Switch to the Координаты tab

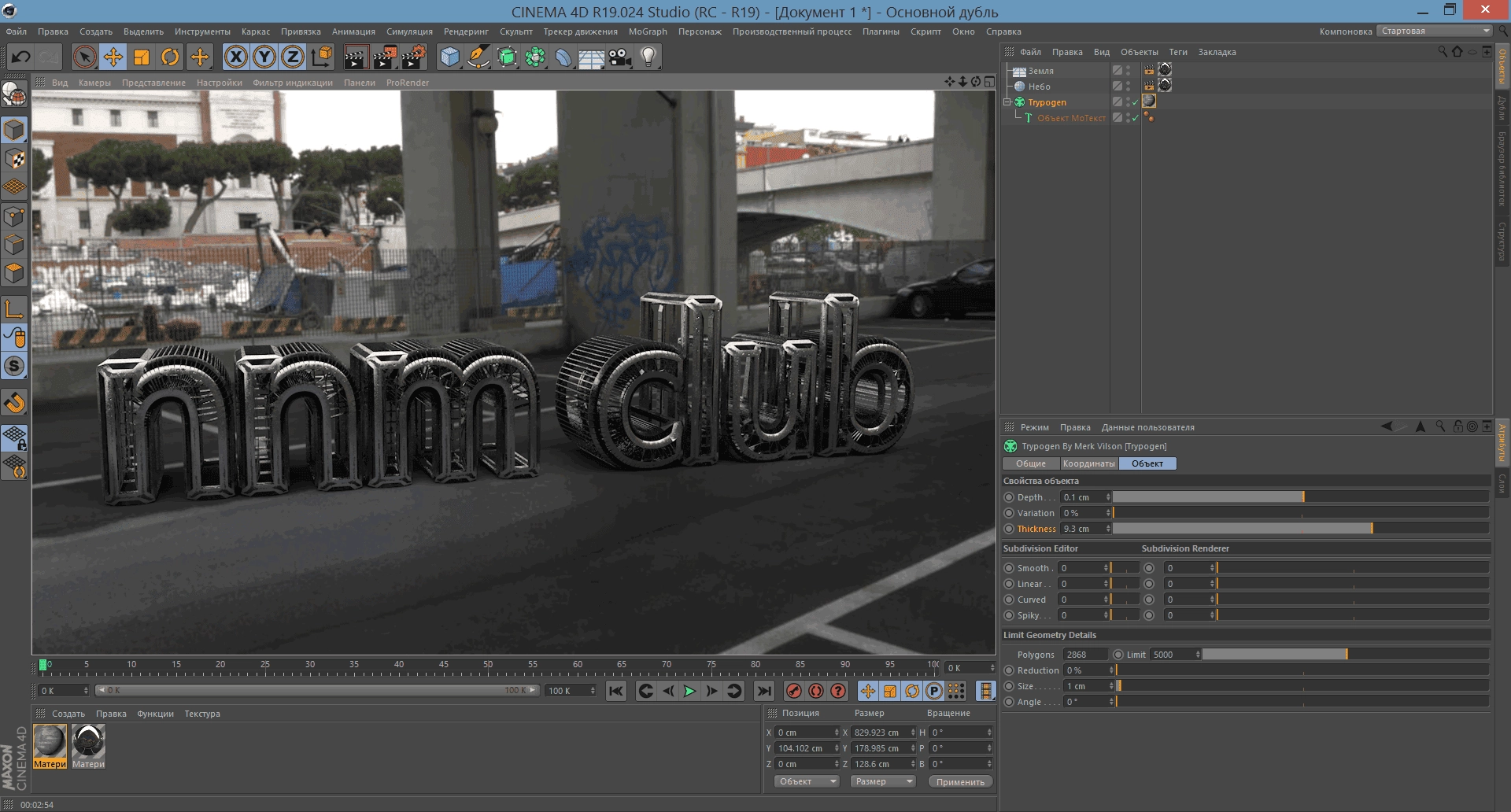tap(1088, 463)
